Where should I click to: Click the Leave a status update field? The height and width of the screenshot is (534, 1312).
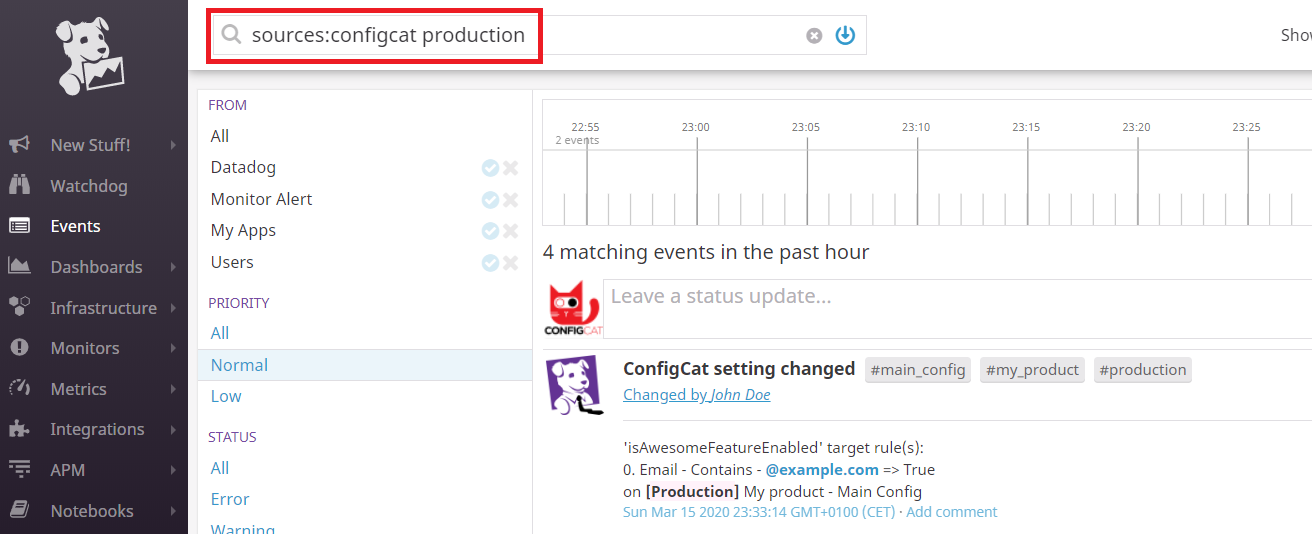point(957,309)
